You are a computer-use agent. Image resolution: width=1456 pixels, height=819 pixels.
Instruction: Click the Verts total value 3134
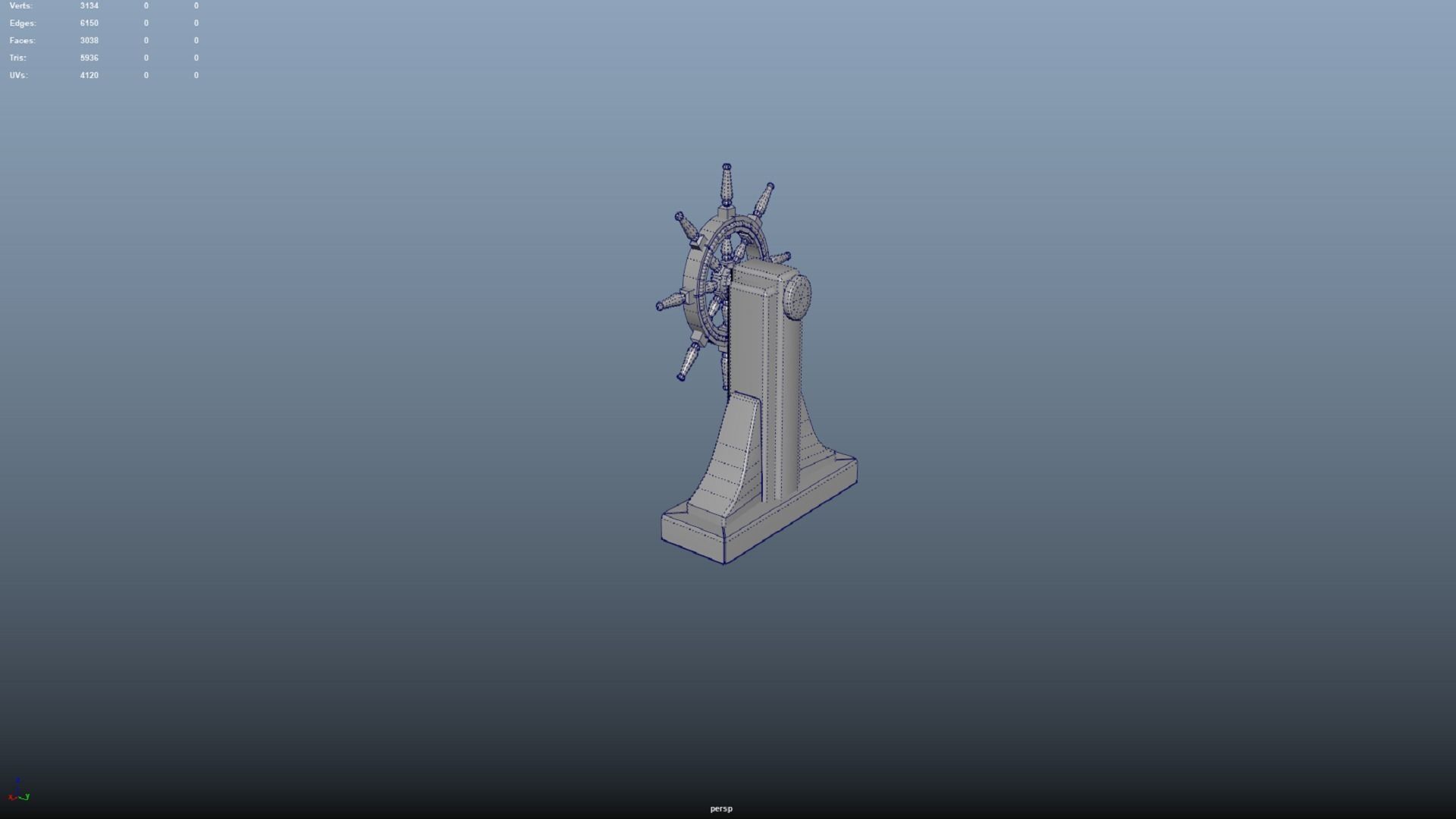(89, 5)
